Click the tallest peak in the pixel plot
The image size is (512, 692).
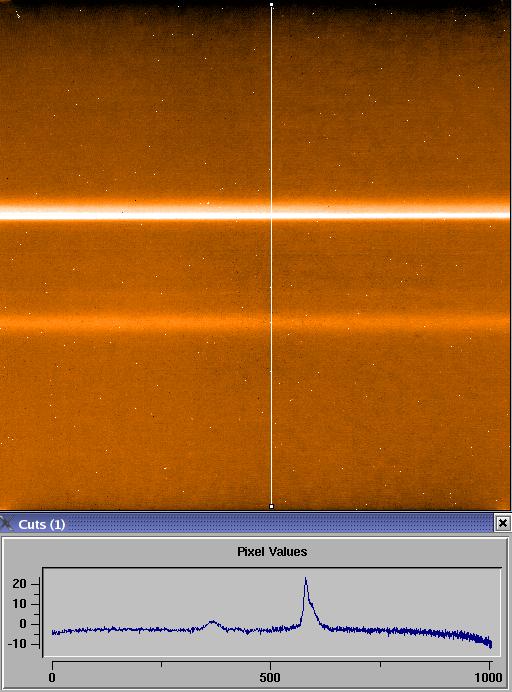305,579
